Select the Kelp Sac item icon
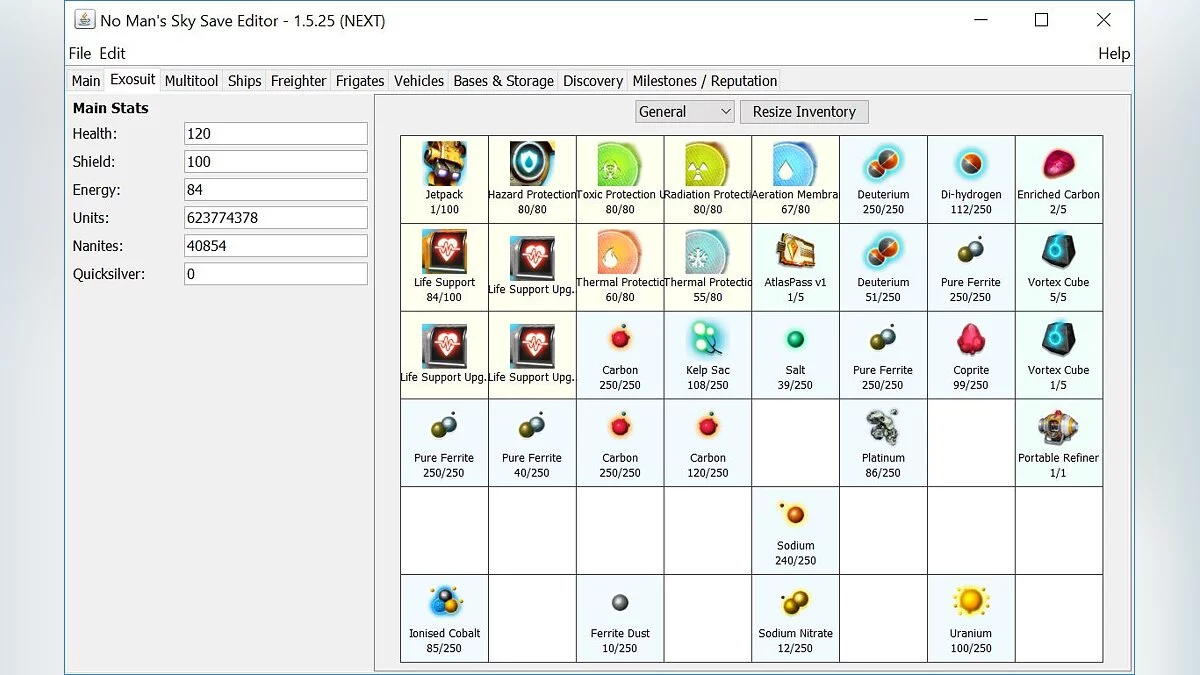 tap(708, 339)
